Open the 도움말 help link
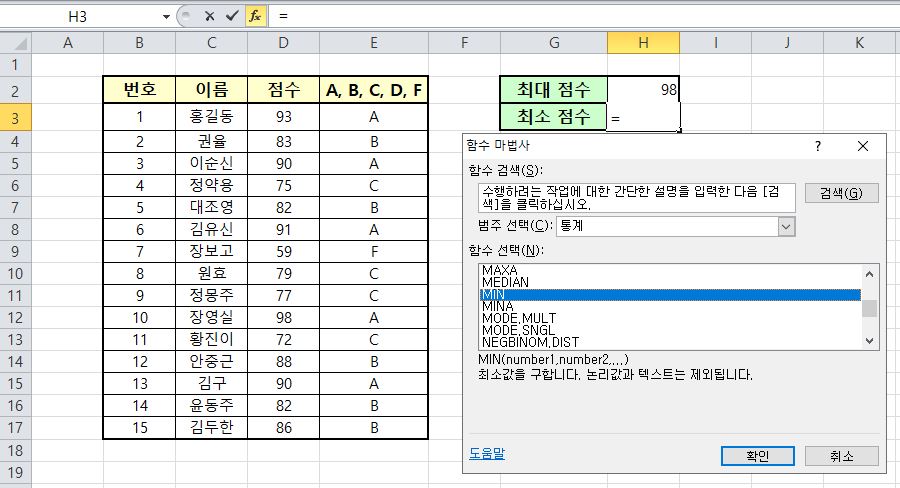This screenshot has height=488, width=900. [487, 454]
